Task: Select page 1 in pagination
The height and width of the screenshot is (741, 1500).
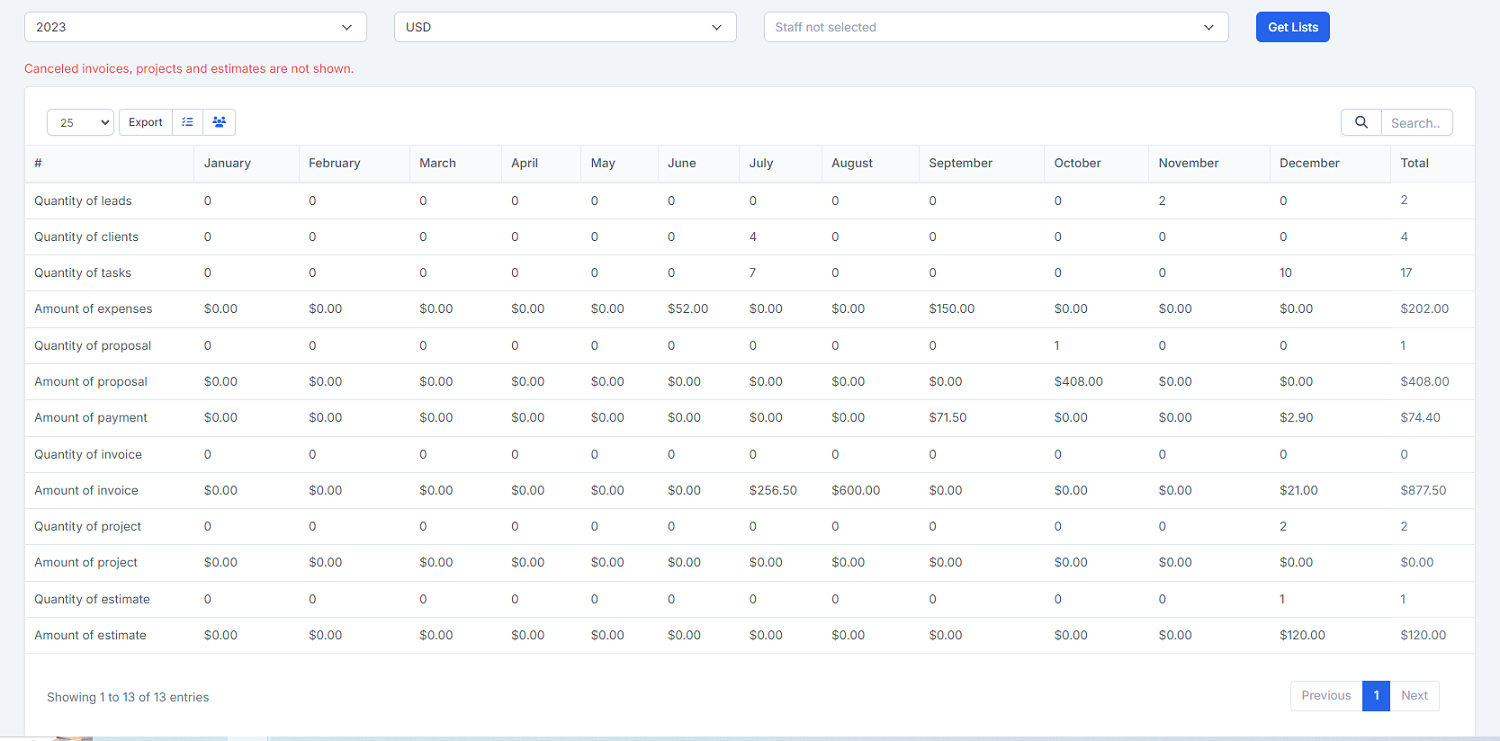Action: [x=1376, y=695]
